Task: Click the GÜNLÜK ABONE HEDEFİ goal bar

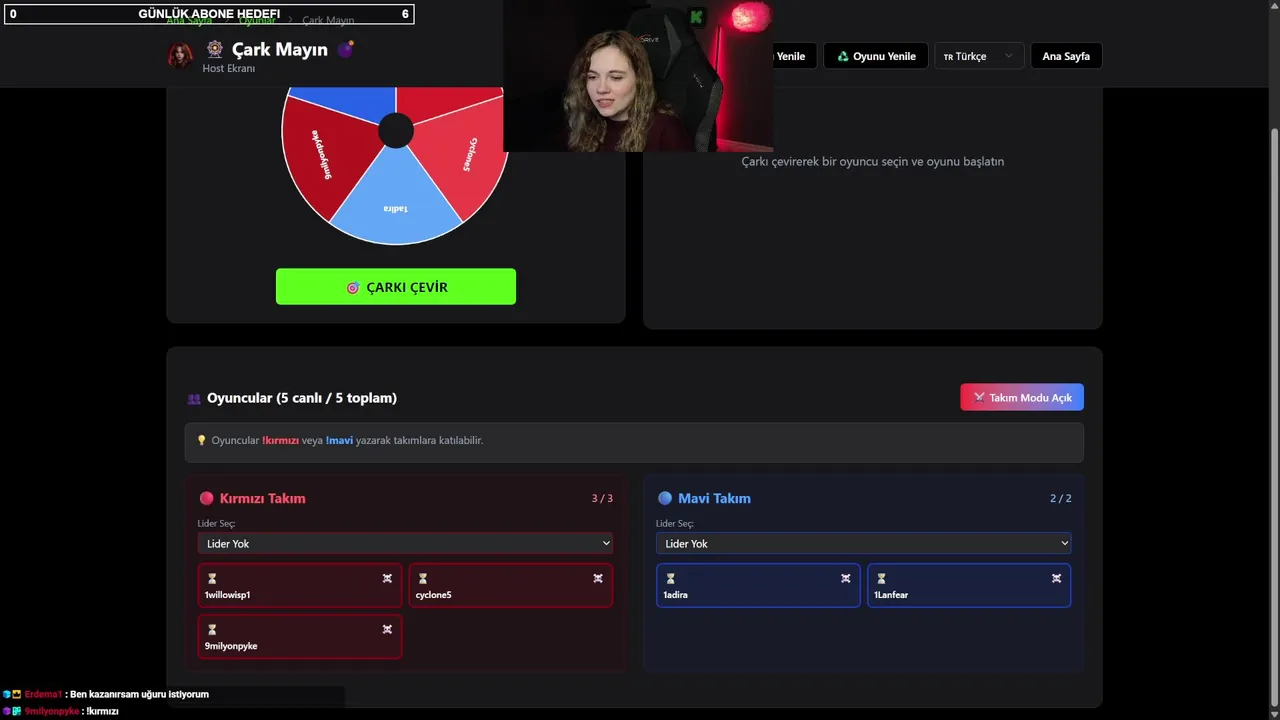Action: point(209,14)
